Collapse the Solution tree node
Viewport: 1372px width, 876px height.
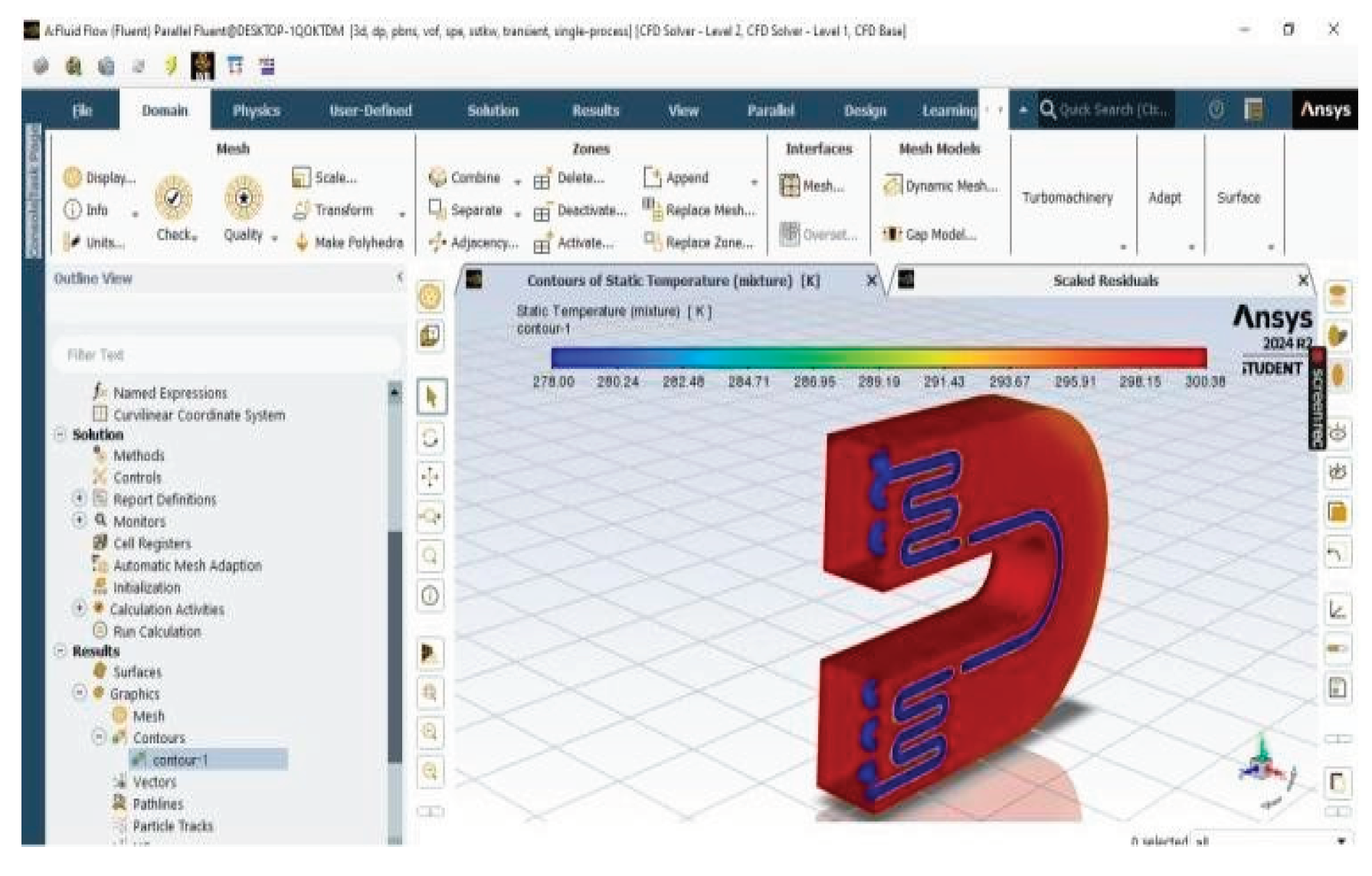[61, 435]
